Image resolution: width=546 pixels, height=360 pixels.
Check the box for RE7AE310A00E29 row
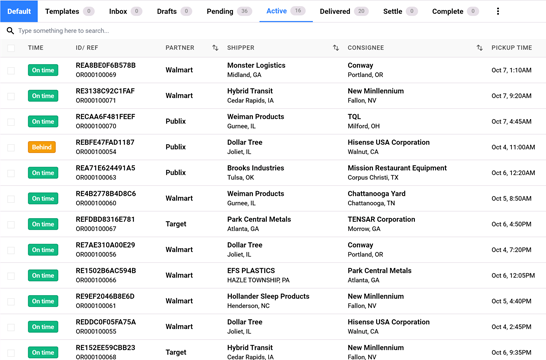pyautogui.click(x=11, y=250)
